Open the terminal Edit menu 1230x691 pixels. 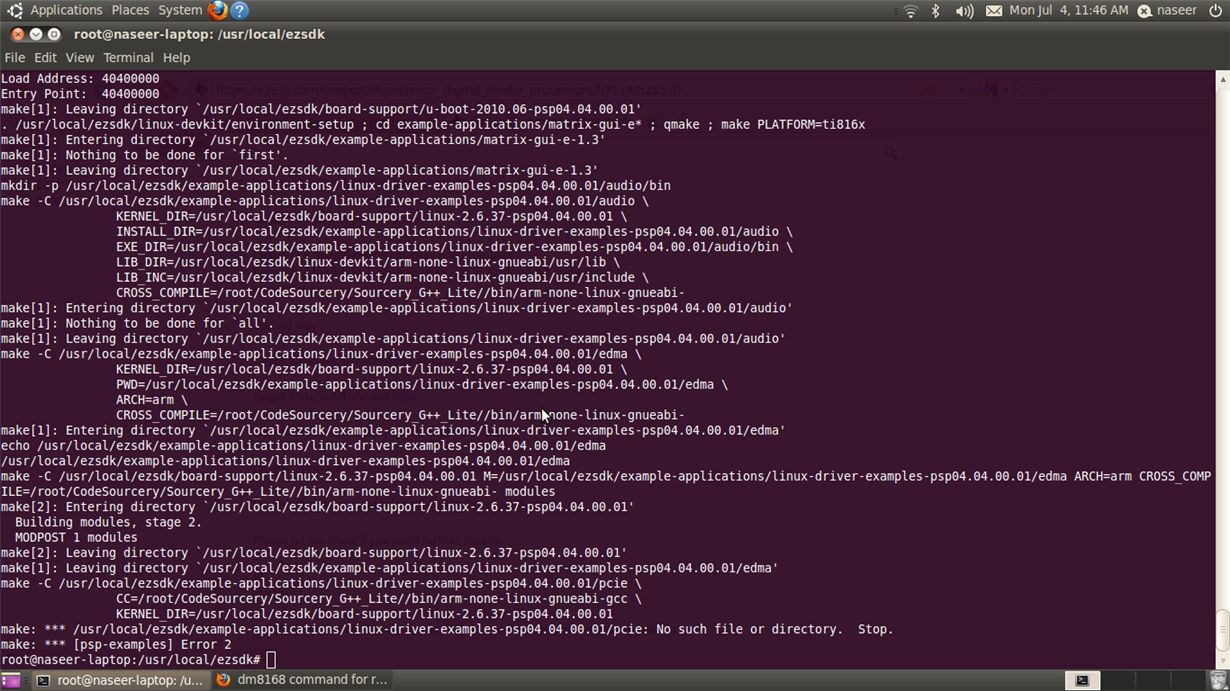45,58
